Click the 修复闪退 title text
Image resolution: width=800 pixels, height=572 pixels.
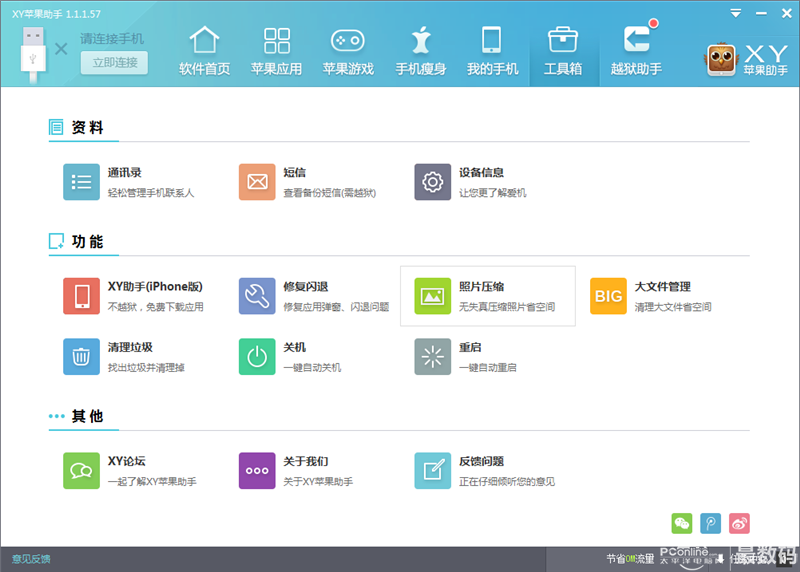pyautogui.click(x=306, y=287)
